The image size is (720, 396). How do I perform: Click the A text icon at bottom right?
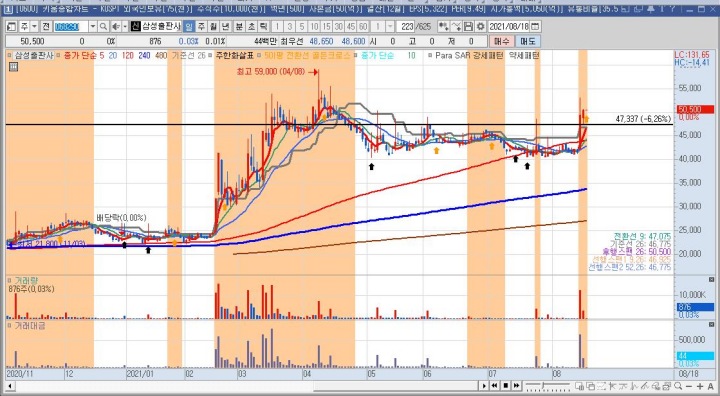[x=710, y=386]
